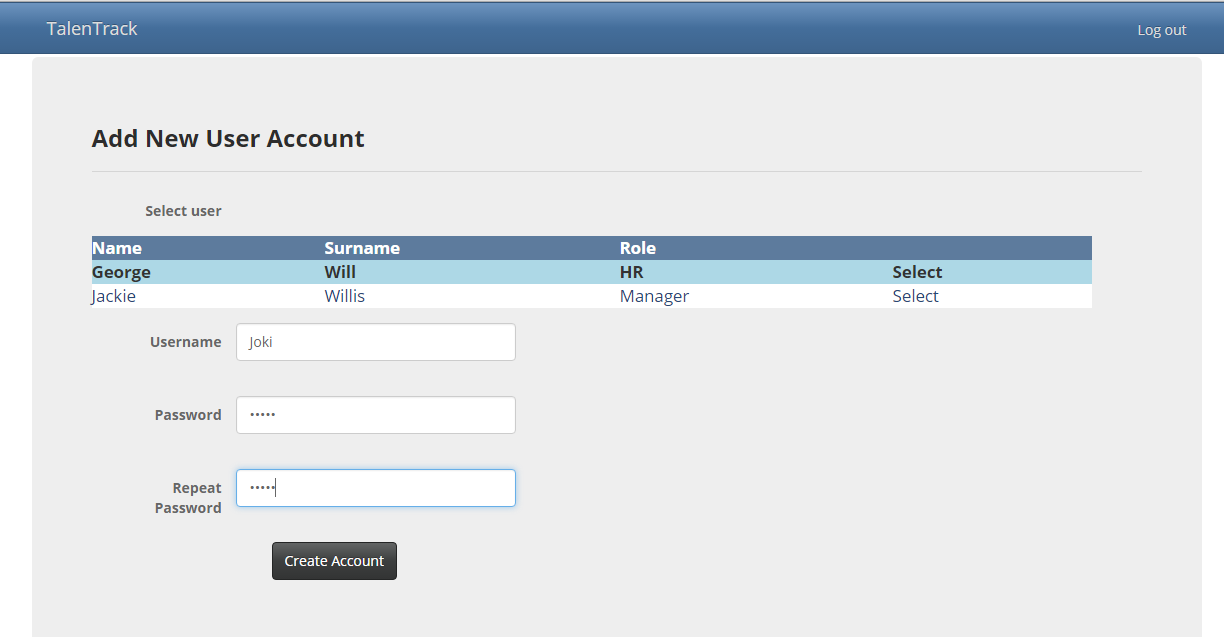Click the Manager role cell
Screen dimensions: 1224x637
pyautogui.click(x=654, y=296)
